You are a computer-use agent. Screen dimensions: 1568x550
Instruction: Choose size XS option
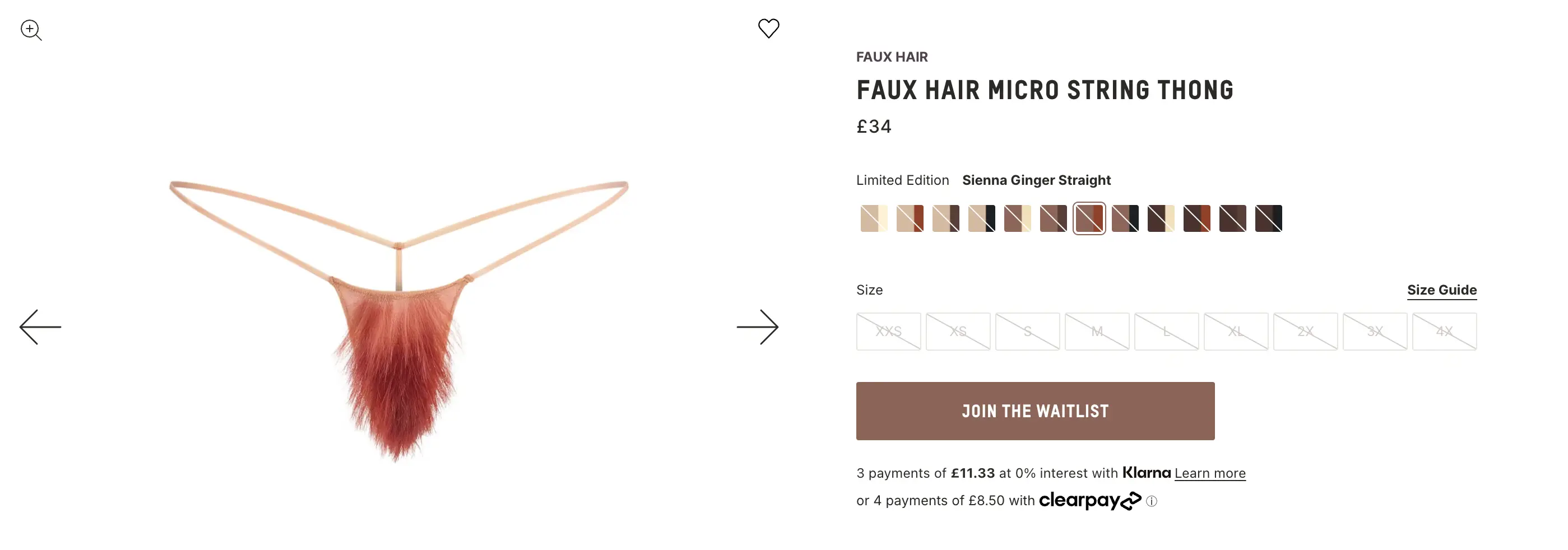tap(958, 332)
